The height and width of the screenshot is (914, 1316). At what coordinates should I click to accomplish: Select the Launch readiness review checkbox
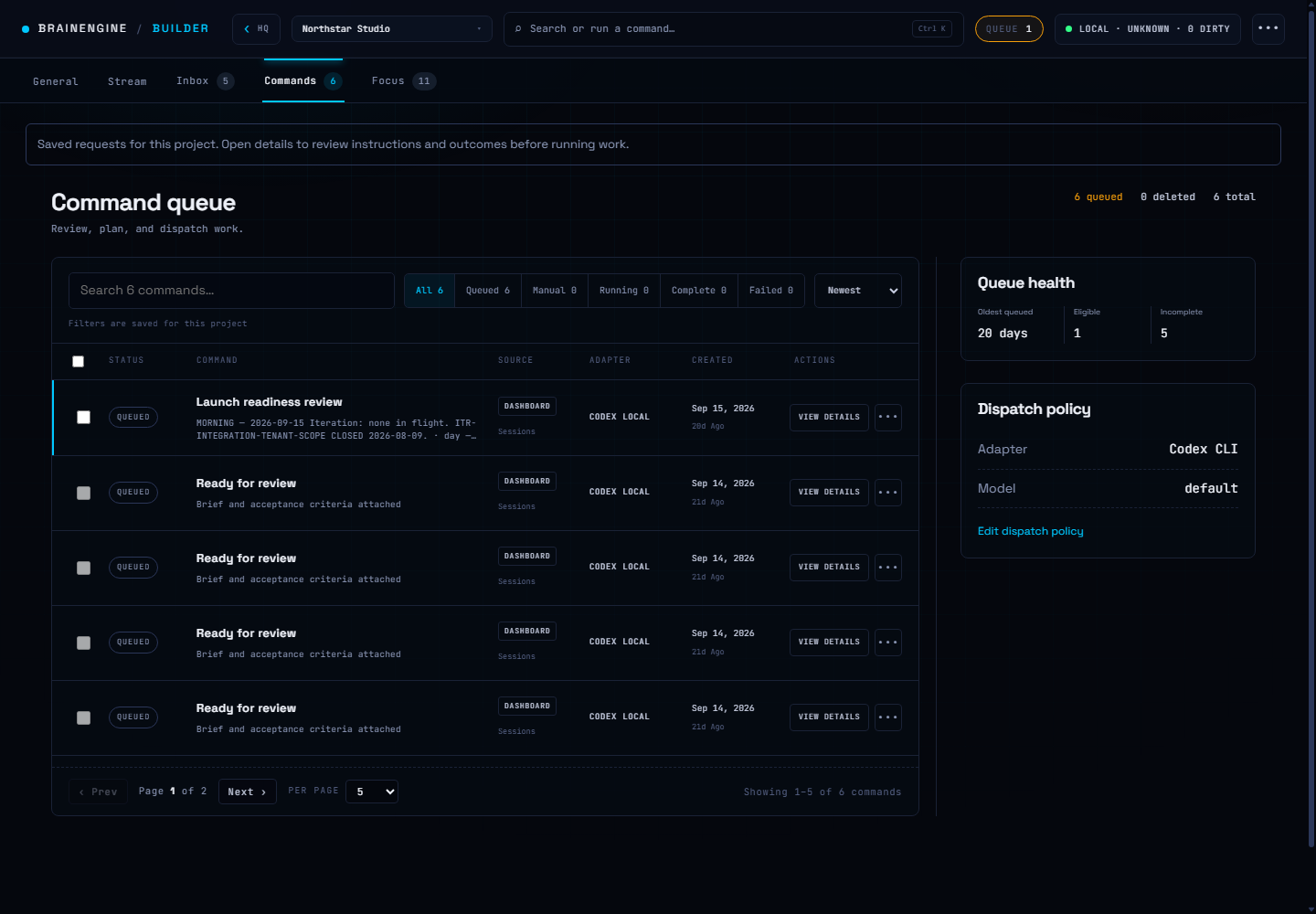tap(83, 418)
